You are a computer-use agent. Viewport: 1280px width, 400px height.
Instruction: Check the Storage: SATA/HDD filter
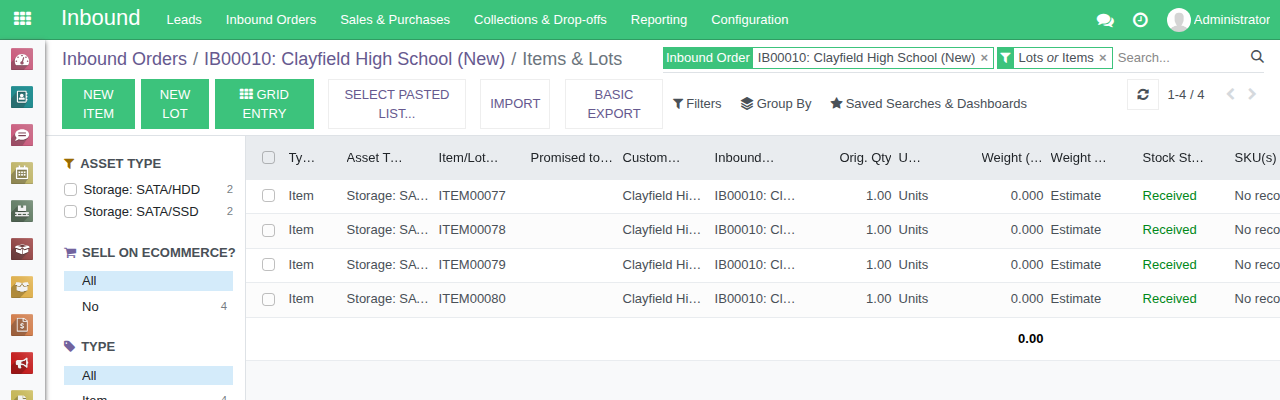coord(70,189)
